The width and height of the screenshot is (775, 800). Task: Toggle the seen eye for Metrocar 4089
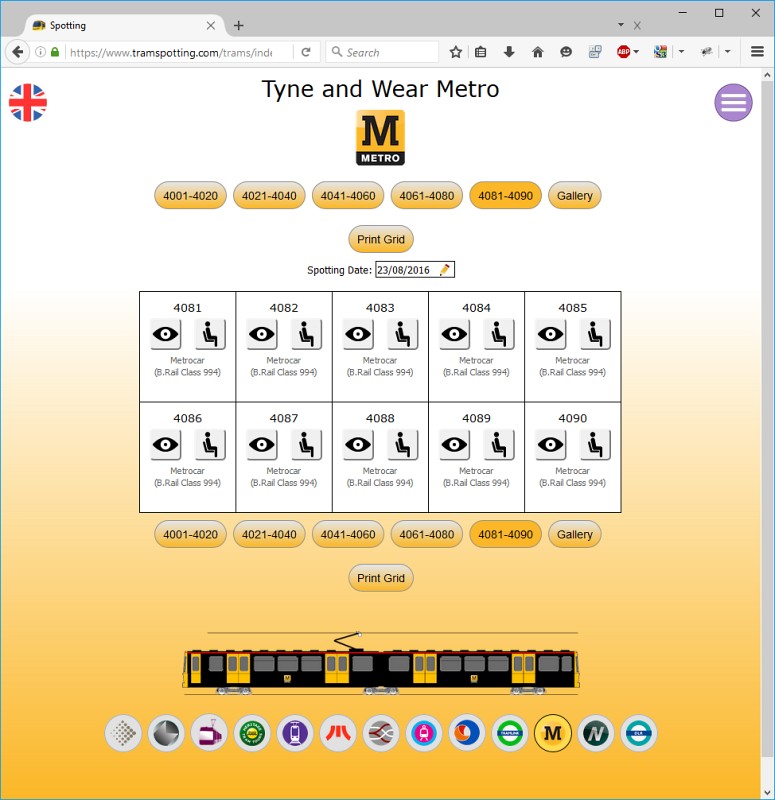[x=455, y=444]
